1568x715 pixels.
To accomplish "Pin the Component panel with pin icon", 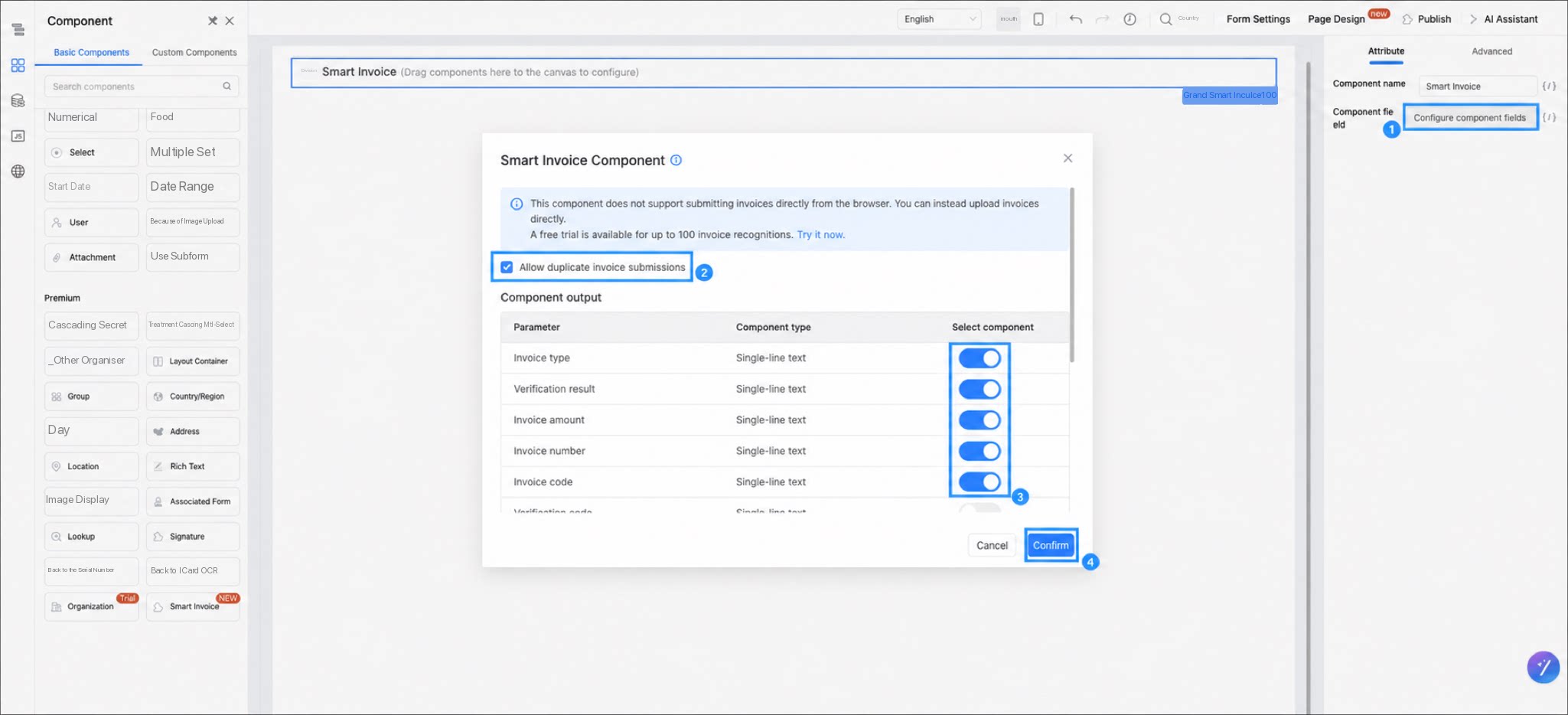I will pyautogui.click(x=213, y=21).
